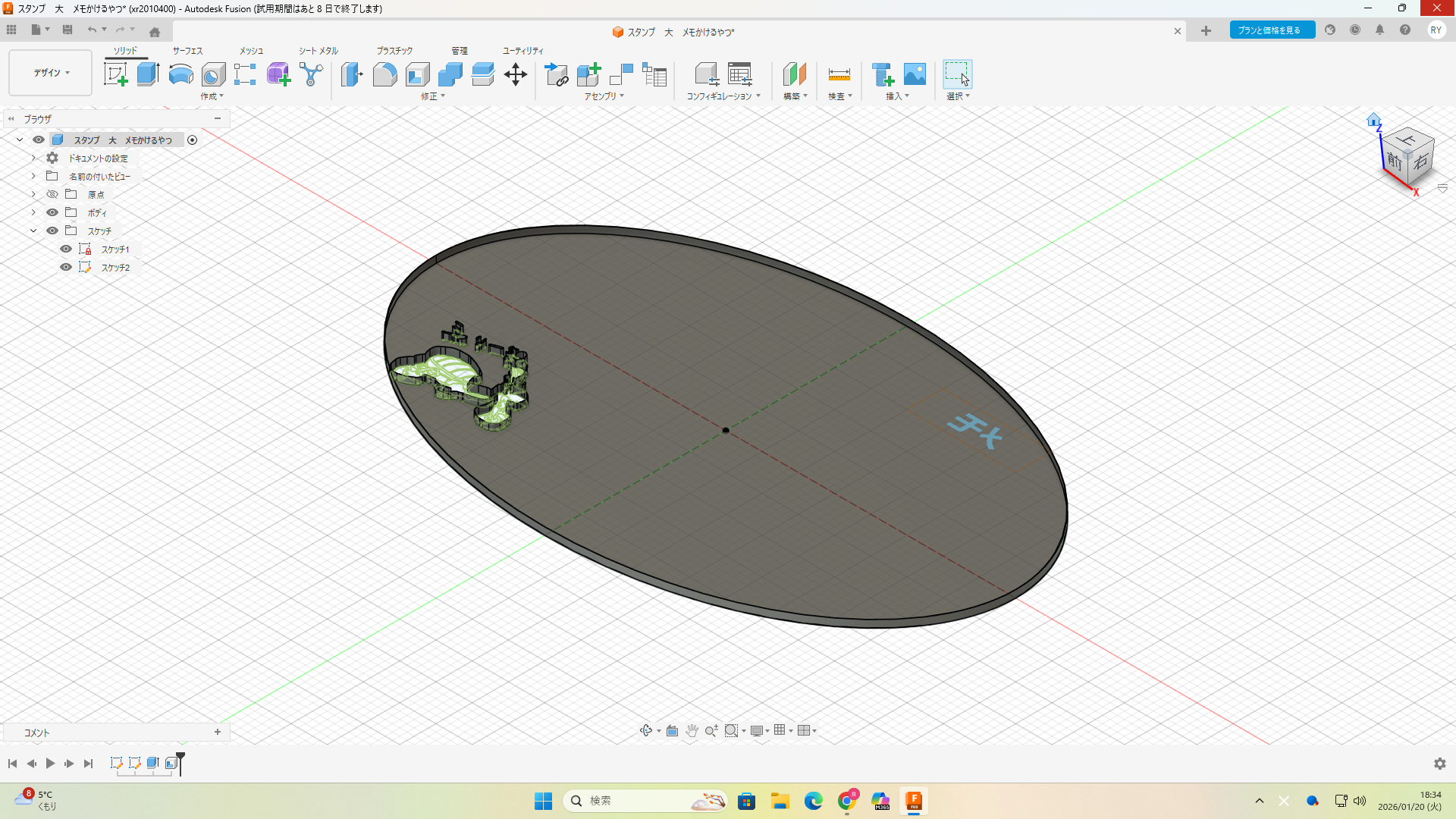This screenshot has height=819, width=1456.
Task: Select the Create Sketch tool
Action: coord(115,74)
